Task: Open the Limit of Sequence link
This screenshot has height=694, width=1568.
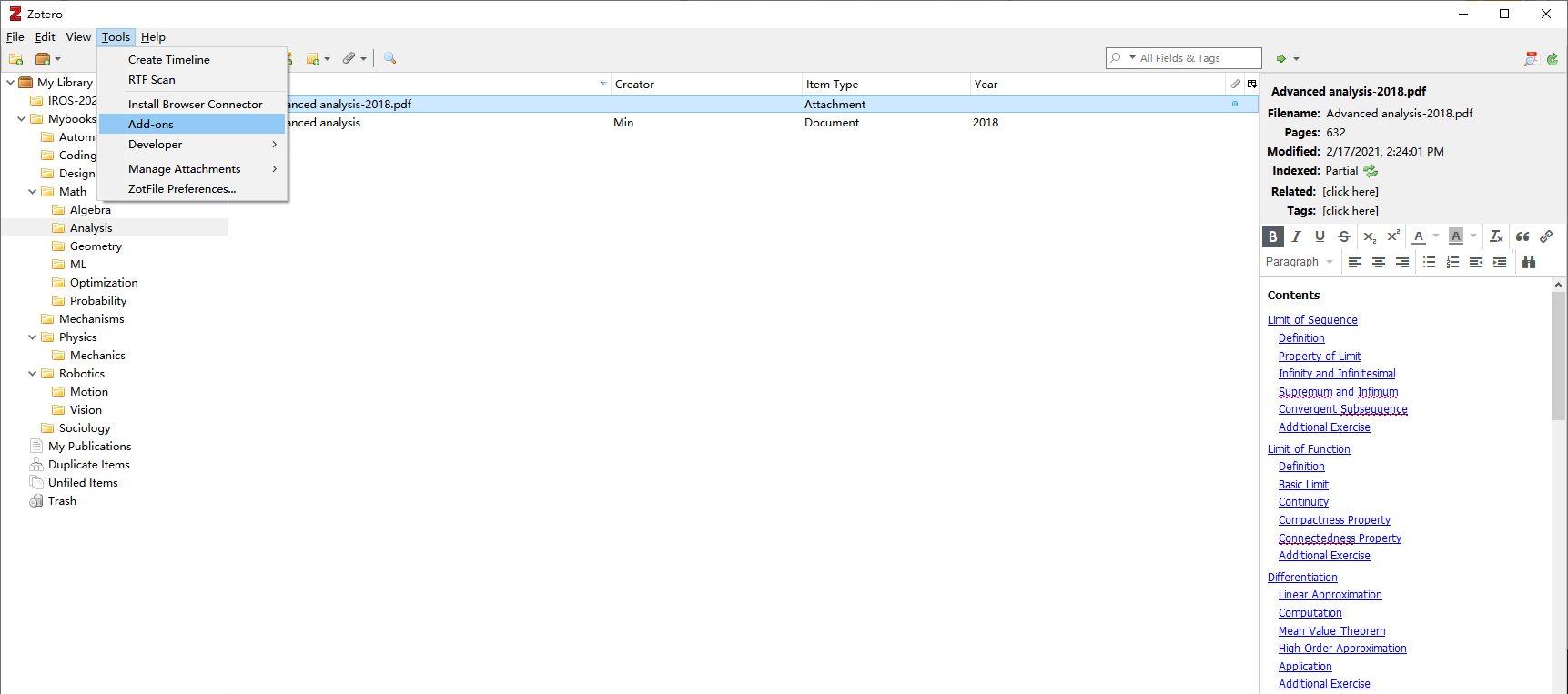Action: [1312, 320]
